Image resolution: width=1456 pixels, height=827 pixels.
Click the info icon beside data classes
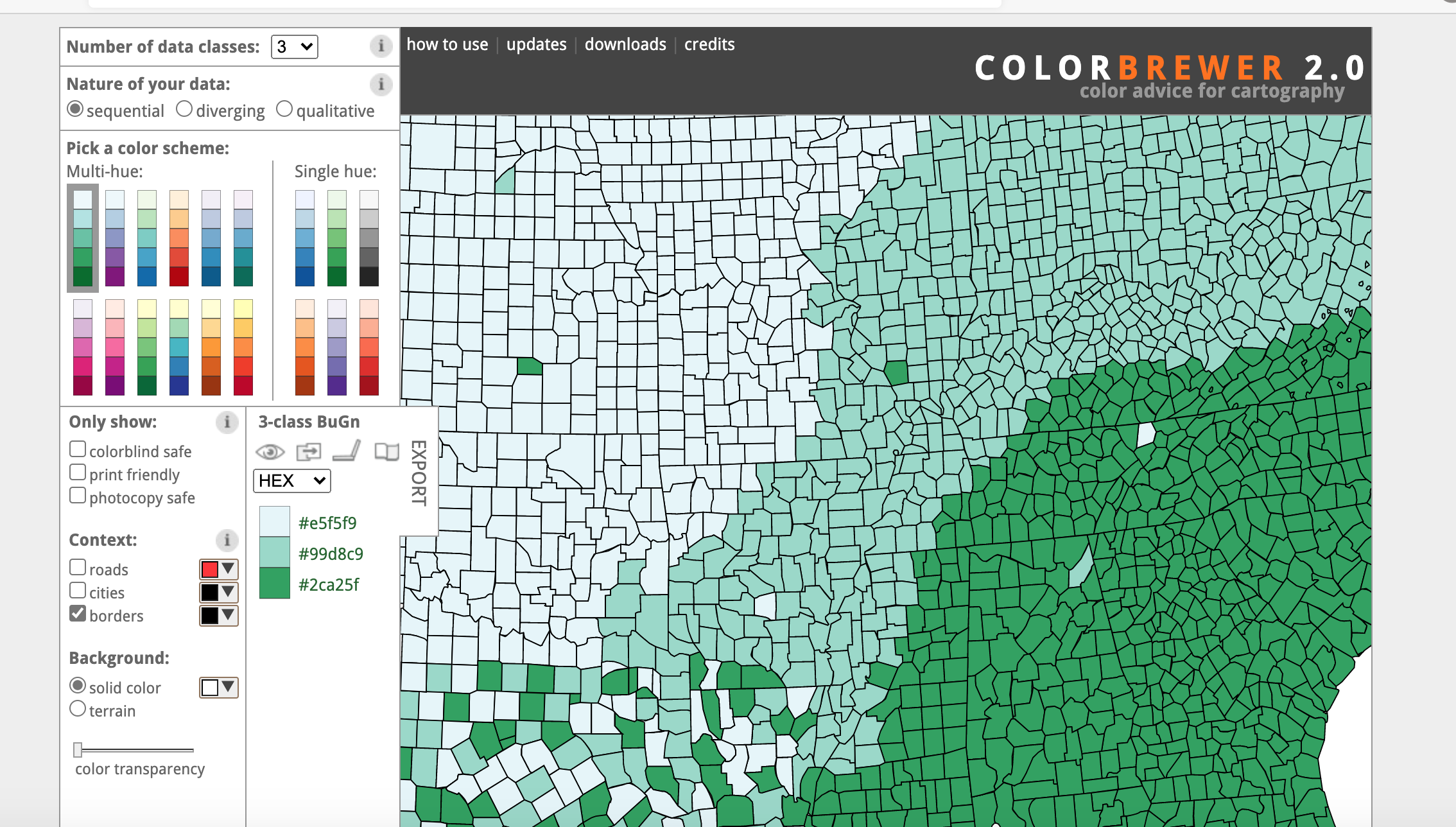coord(381,46)
